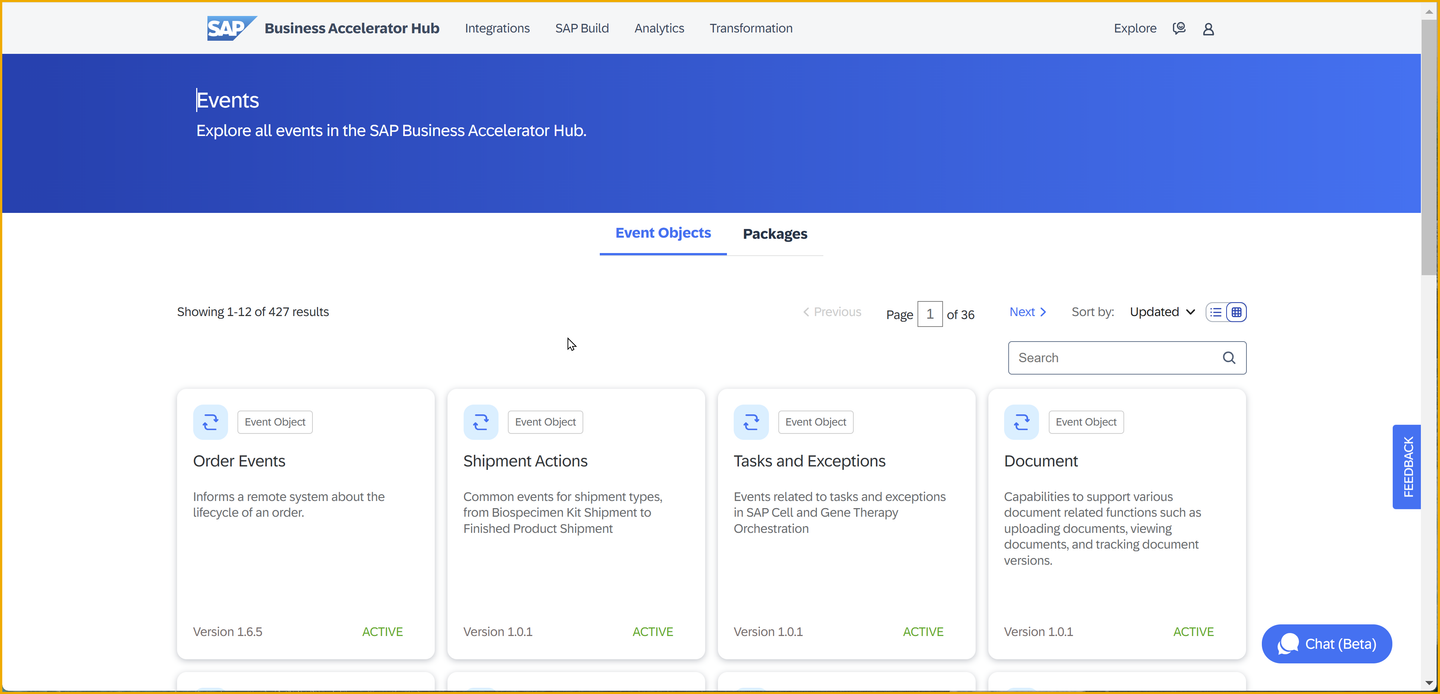Open the SAP Build menu

tap(582, 28)
